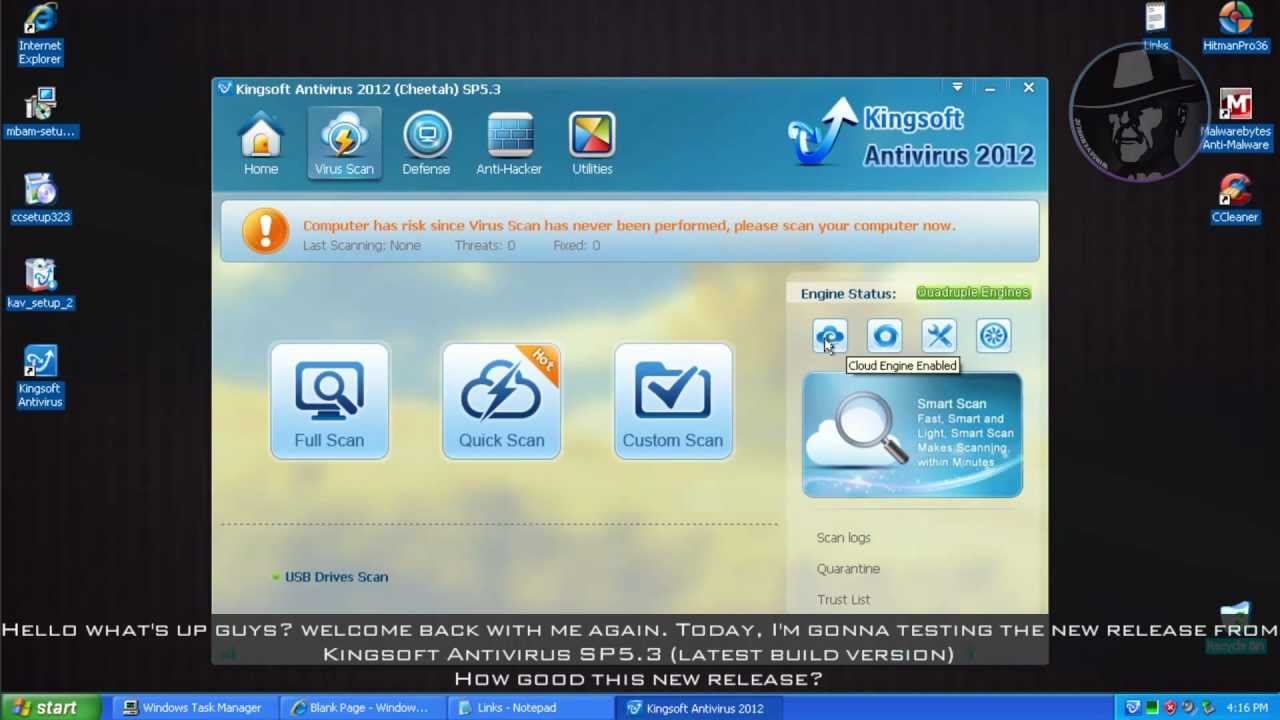Start a Full Scan
1280x720 pixels.
click(329, 401)
